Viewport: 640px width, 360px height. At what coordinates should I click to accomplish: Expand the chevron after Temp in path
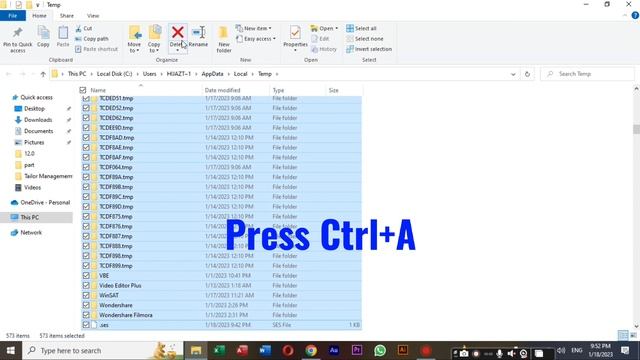(277, 74)
